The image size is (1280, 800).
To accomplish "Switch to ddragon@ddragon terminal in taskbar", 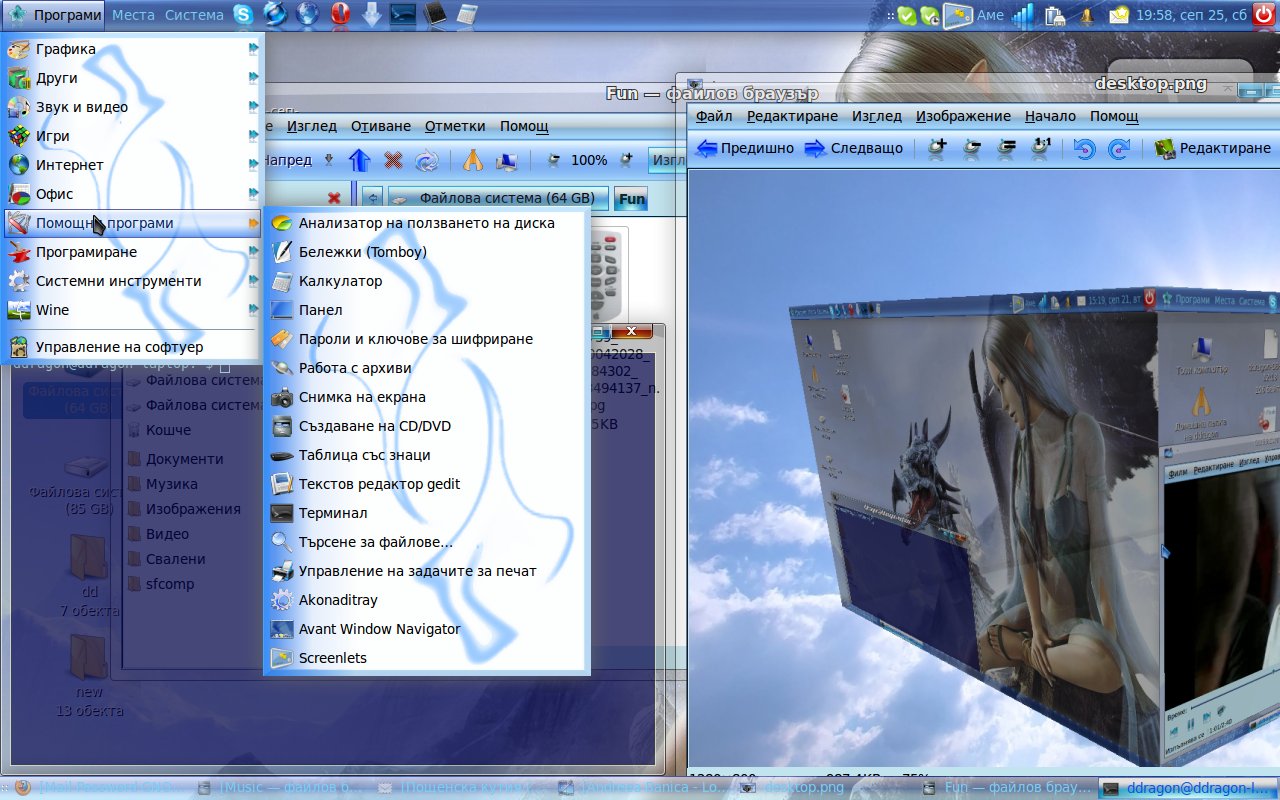I will 1187,788.
